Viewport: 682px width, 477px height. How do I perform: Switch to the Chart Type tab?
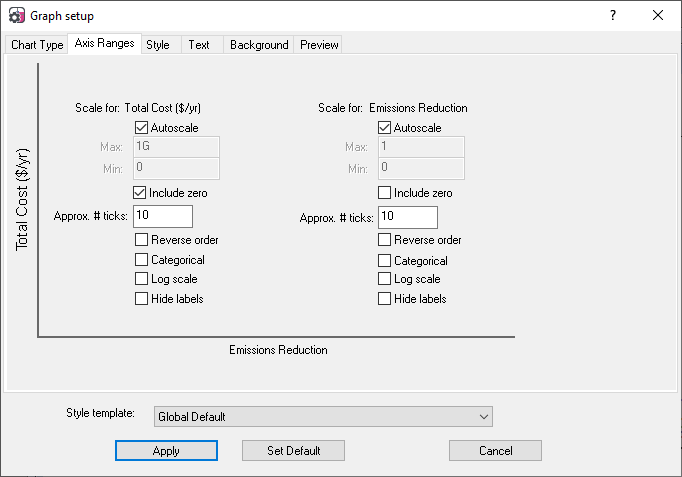[x=37, y=45]
